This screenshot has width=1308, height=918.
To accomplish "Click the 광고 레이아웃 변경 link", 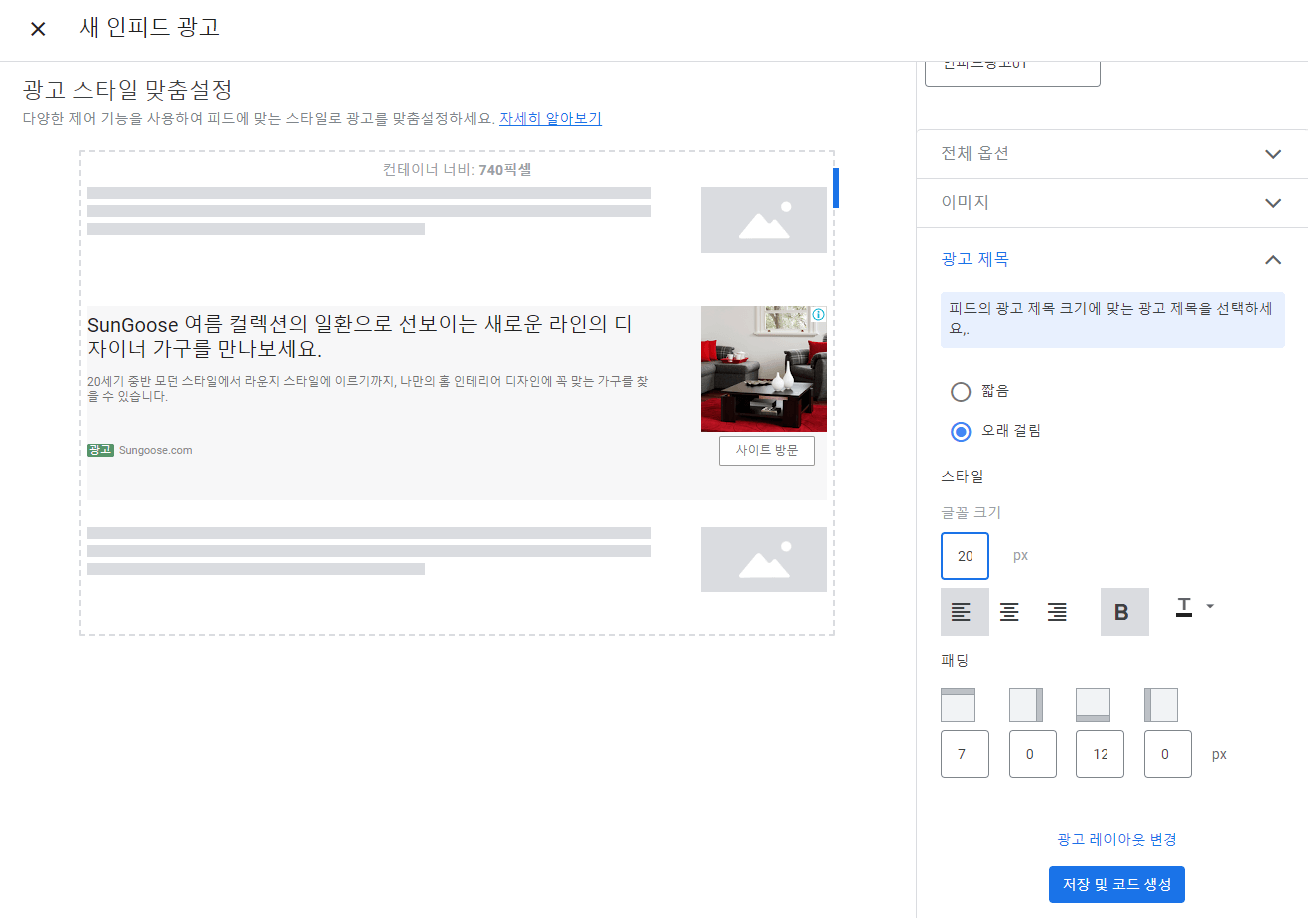I will pyautogui.click(x=1116, y=839).
